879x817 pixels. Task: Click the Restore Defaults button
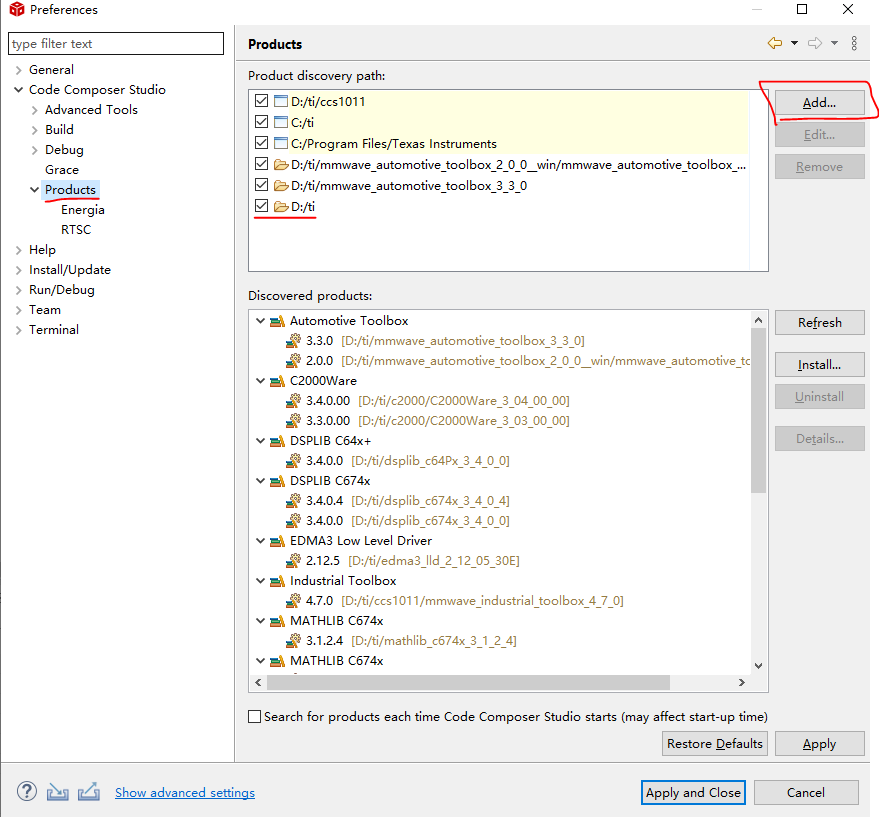pyautogui.click(x=715, y=744)
